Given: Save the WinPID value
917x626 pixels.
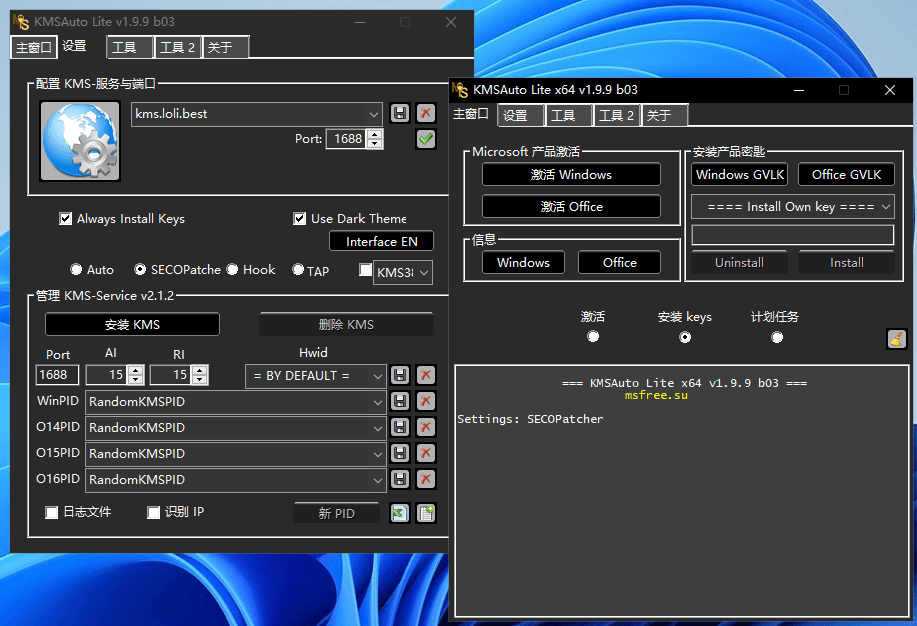Looking at the screenshot, I should [400, 401].
